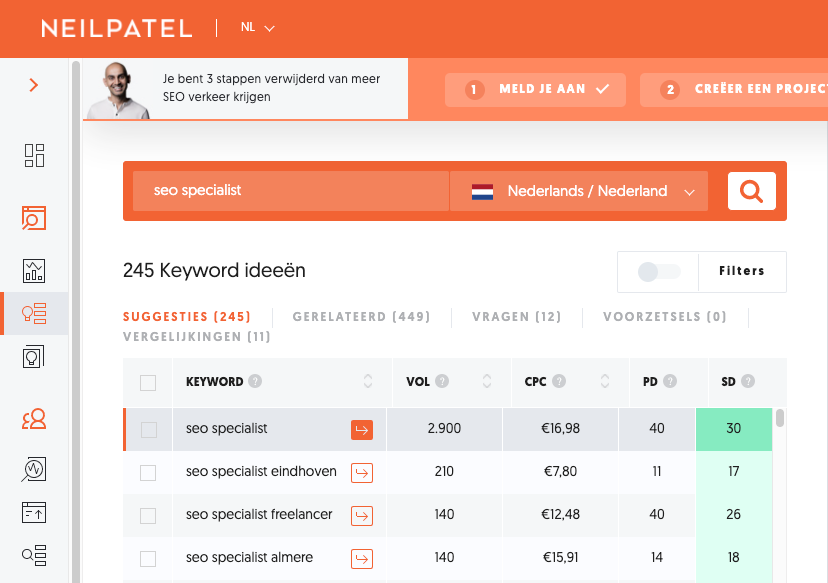This screenshot has height=583, width=828.
Task: Check the box for seo specialist freelancer
Action: tap(148, 516)
